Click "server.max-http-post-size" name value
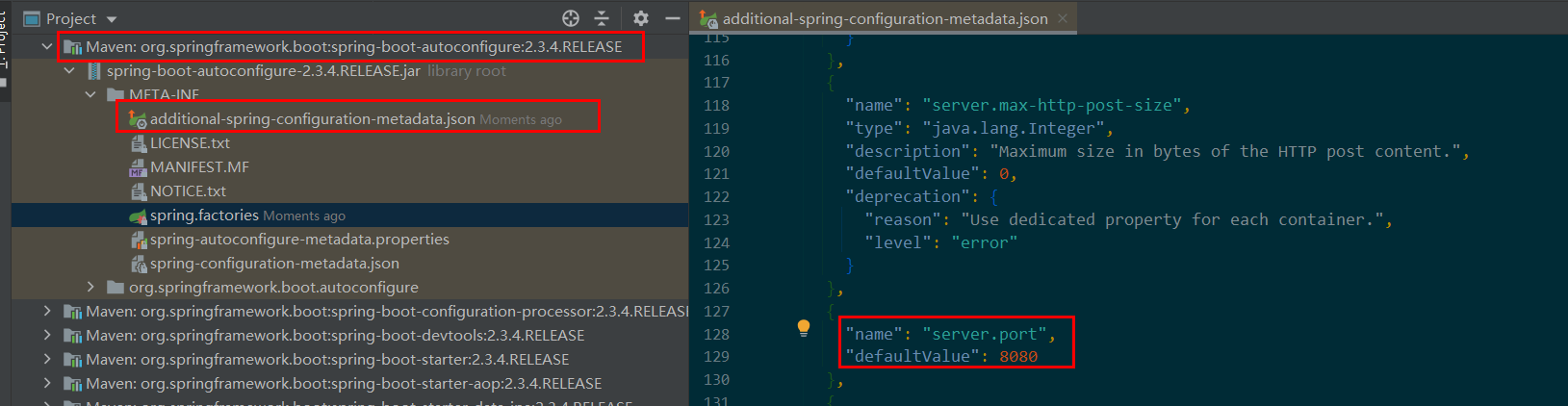The width and height of the screenshot is (1568, 406). (x=1052, y=105)
